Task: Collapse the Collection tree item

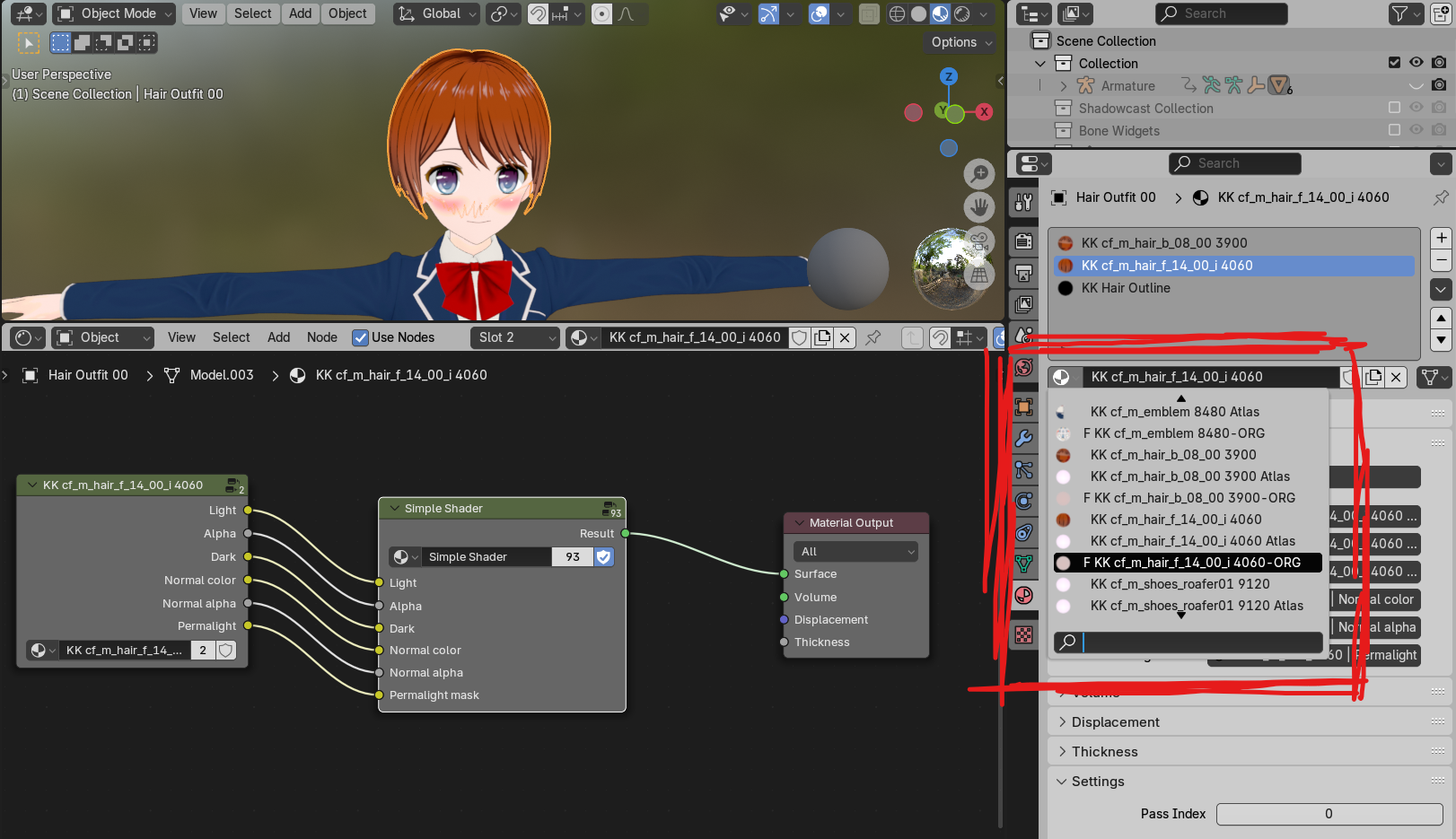Action: click(x=1040, y=64)
